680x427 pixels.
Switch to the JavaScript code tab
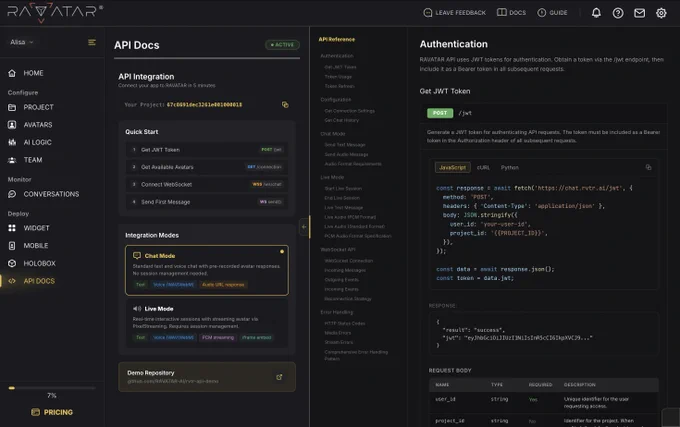tap(452, 167)
